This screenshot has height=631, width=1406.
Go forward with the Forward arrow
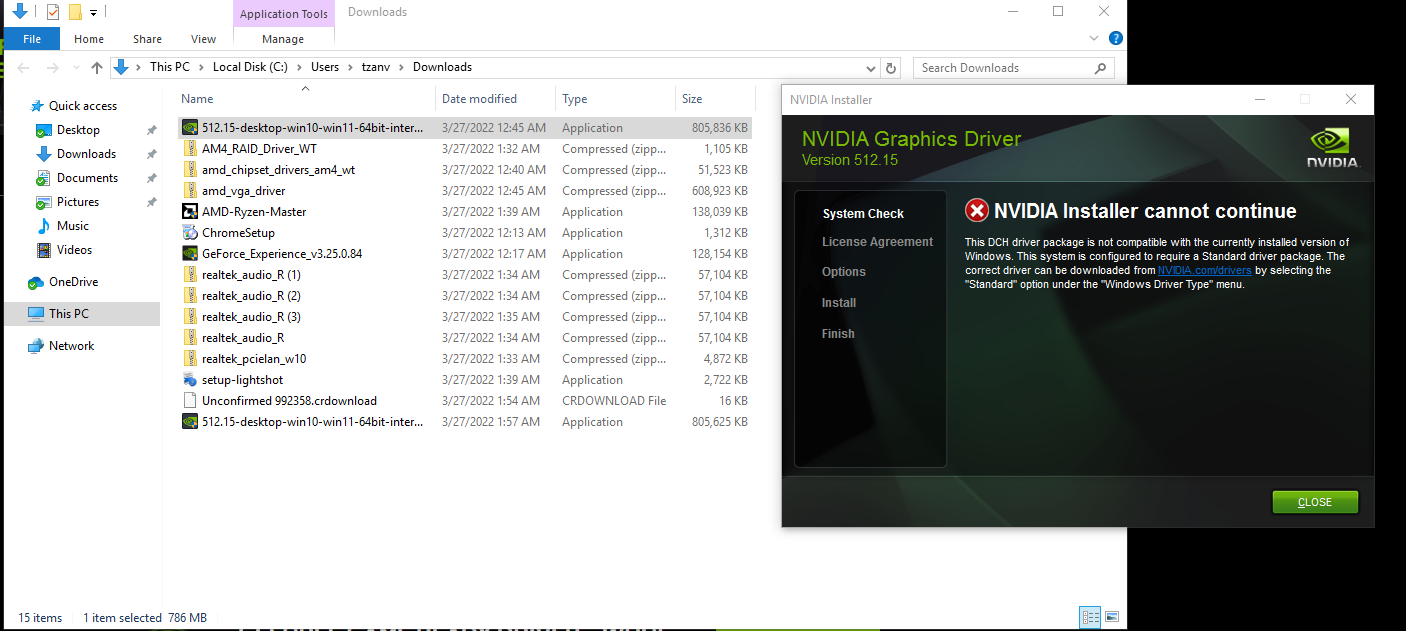pos(52,68)
